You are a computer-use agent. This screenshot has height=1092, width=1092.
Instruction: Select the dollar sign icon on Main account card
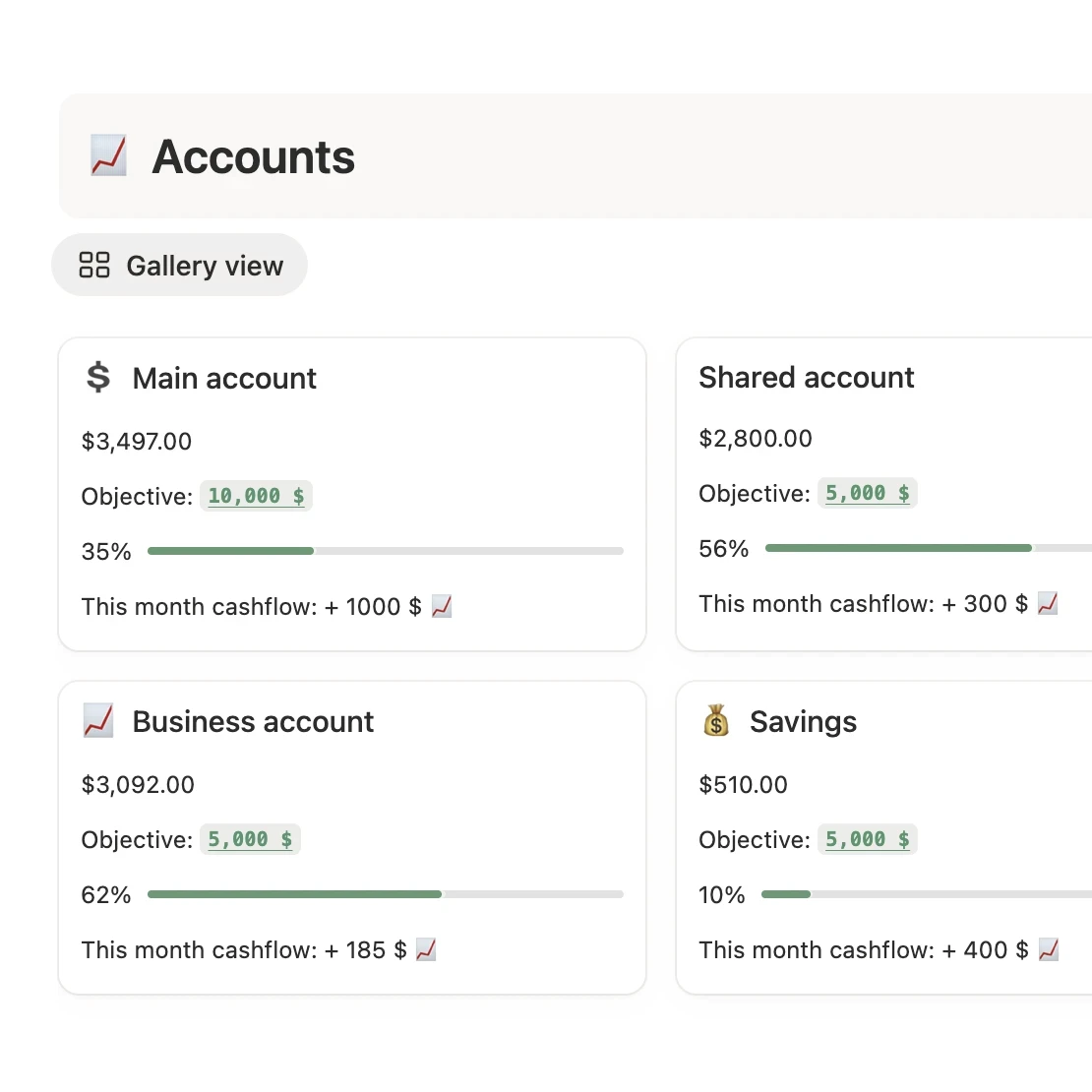click(96, 377)
